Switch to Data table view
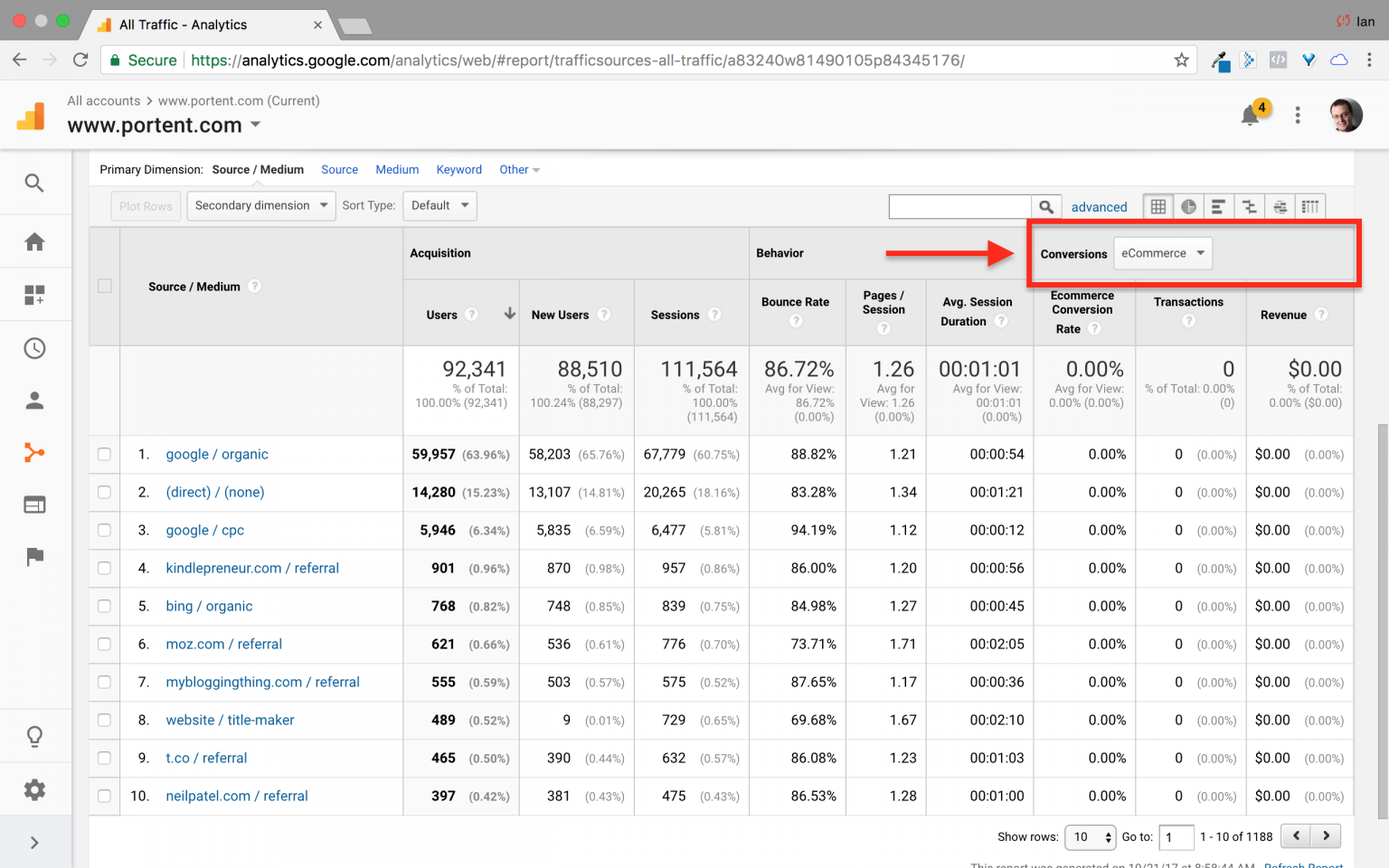 1158,207
